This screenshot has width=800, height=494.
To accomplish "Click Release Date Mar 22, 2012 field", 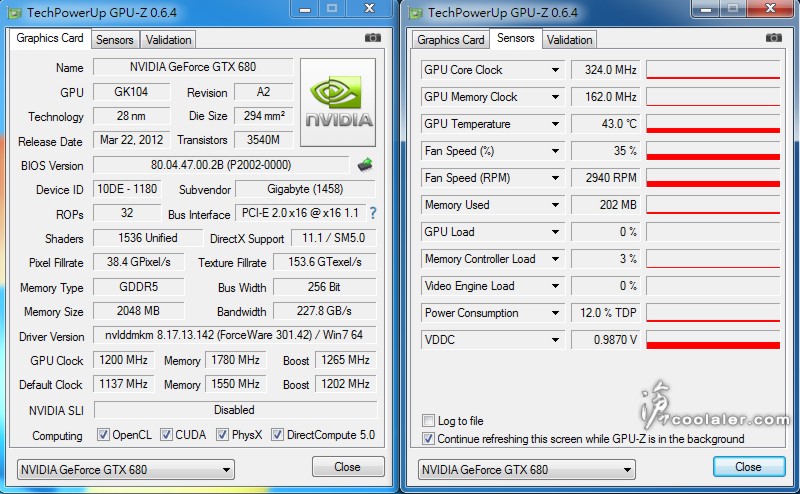I will [x=131, y=140].
